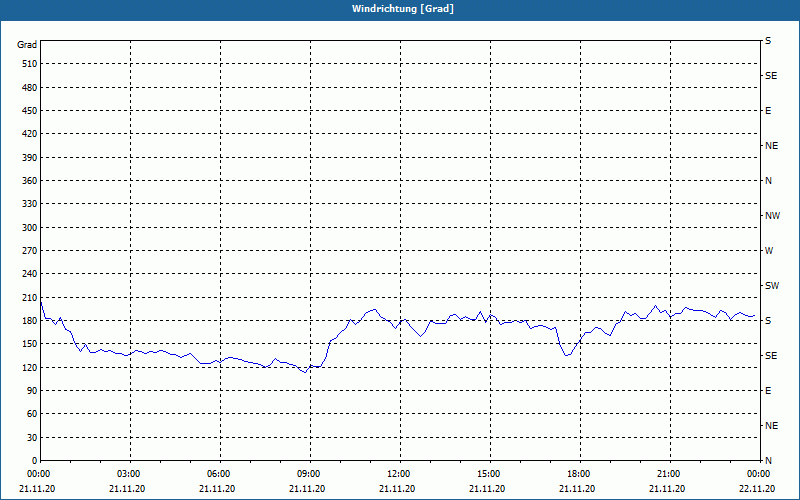The height and width of the screenshot is (500, 800).
Task: Click the 03:00 time label
Action: tap(131, 474)
